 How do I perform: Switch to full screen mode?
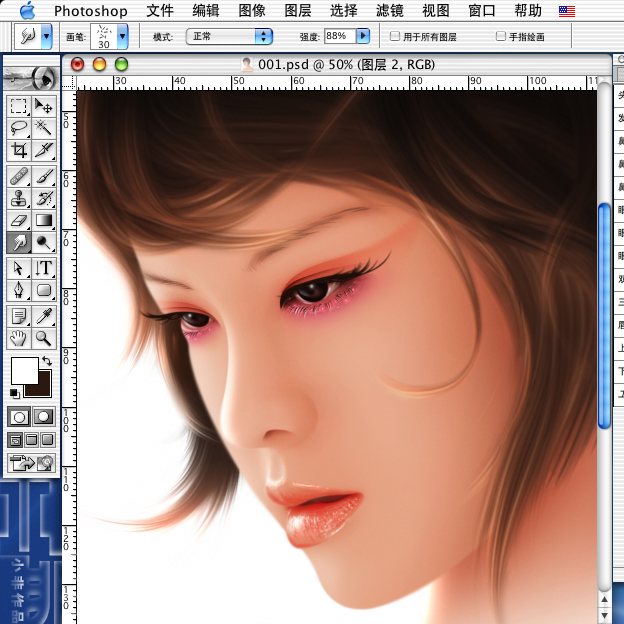[x=48, y=440]
